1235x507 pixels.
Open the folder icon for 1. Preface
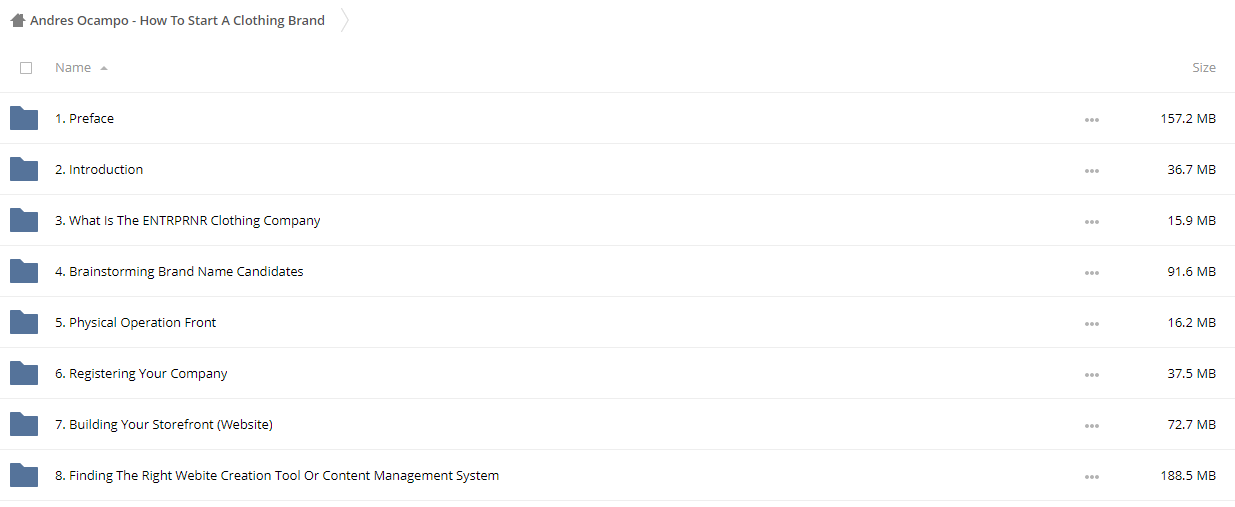coord(24,118)
